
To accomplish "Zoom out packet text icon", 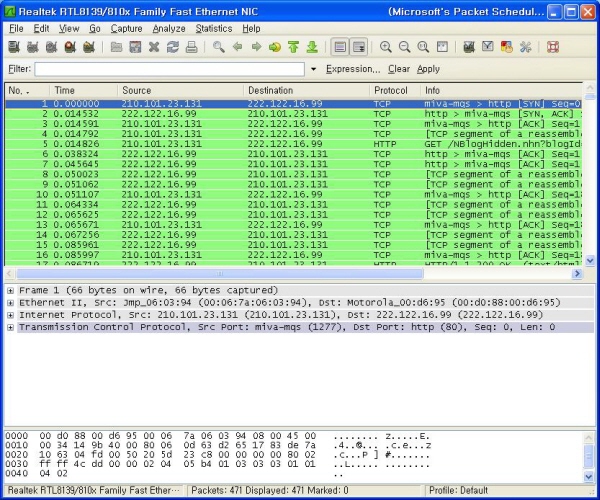I will click(404, 47).
